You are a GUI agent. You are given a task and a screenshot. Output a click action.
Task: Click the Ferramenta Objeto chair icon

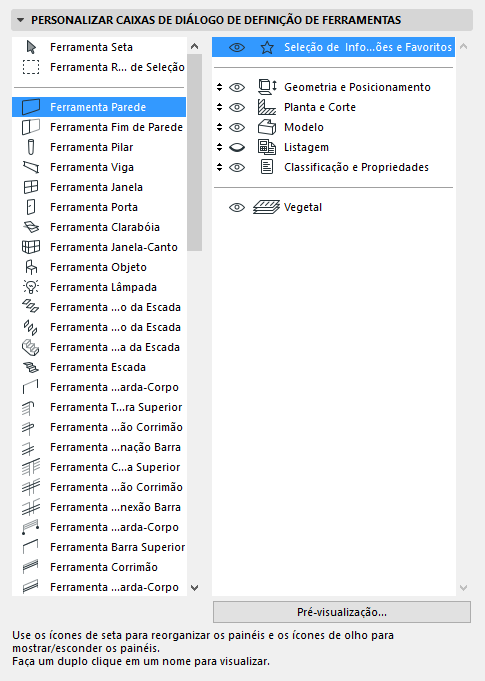click(31, 267)
